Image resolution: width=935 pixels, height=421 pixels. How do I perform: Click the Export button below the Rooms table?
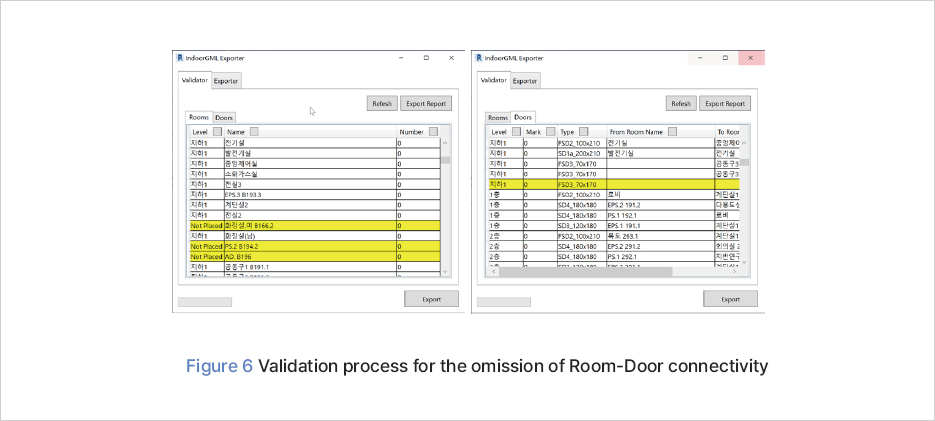[432, 299]
